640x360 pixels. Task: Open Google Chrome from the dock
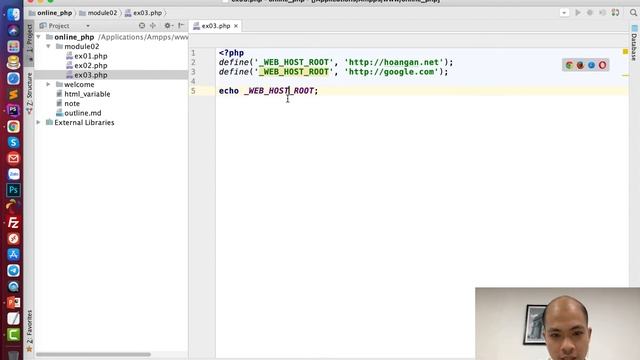coord(13,127)
